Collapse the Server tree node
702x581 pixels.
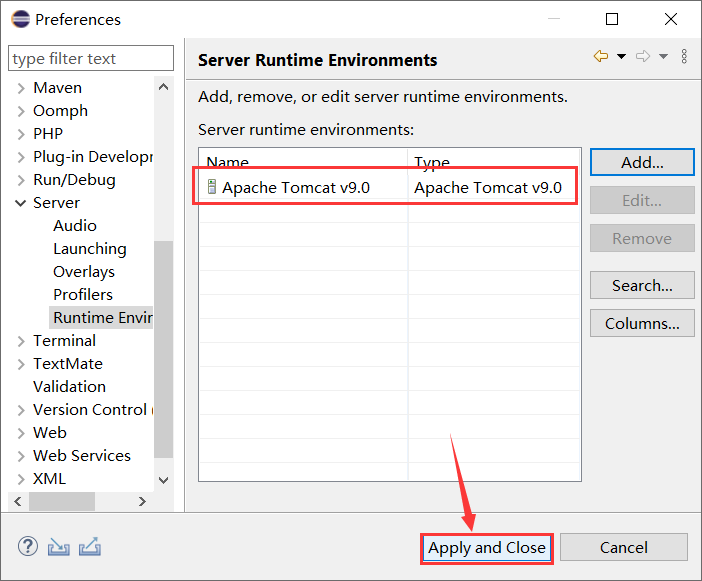coord(21,203)
